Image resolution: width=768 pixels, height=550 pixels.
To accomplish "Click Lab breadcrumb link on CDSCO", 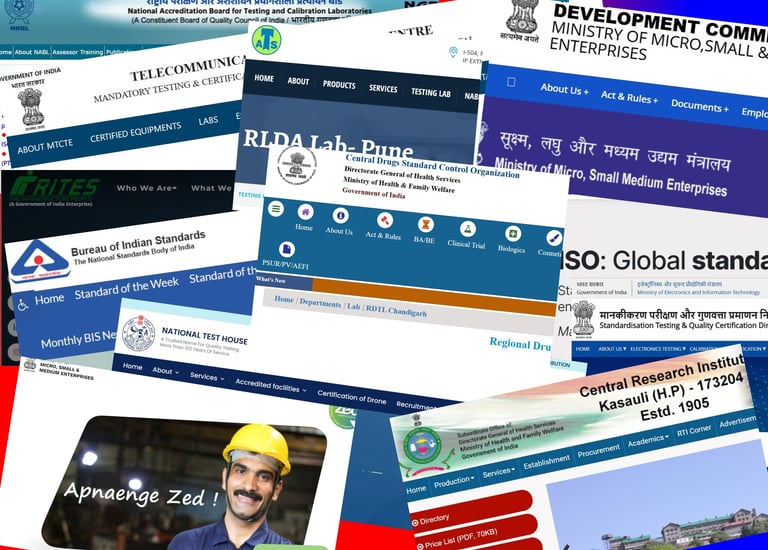I will point(354,307).
